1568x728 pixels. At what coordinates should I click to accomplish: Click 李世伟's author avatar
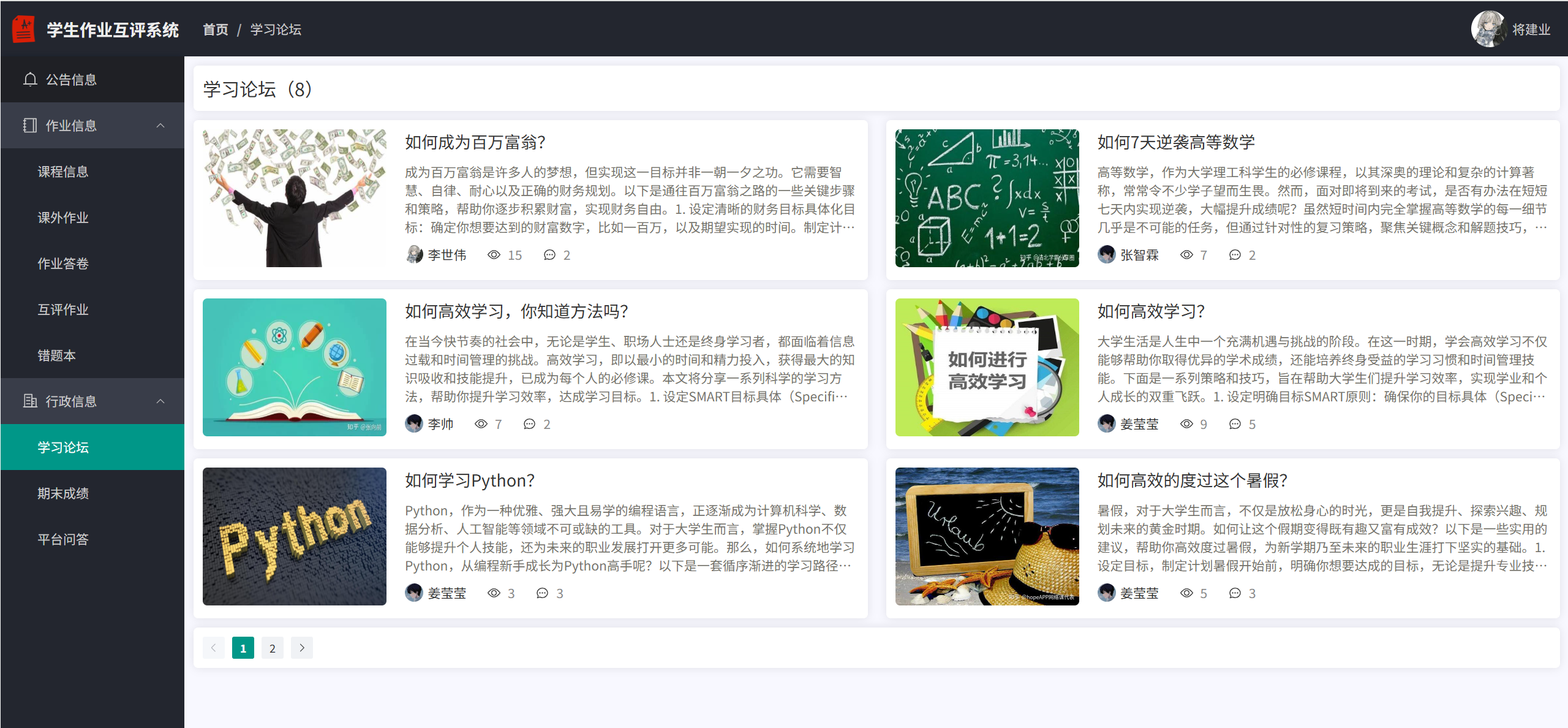point(415,254)
